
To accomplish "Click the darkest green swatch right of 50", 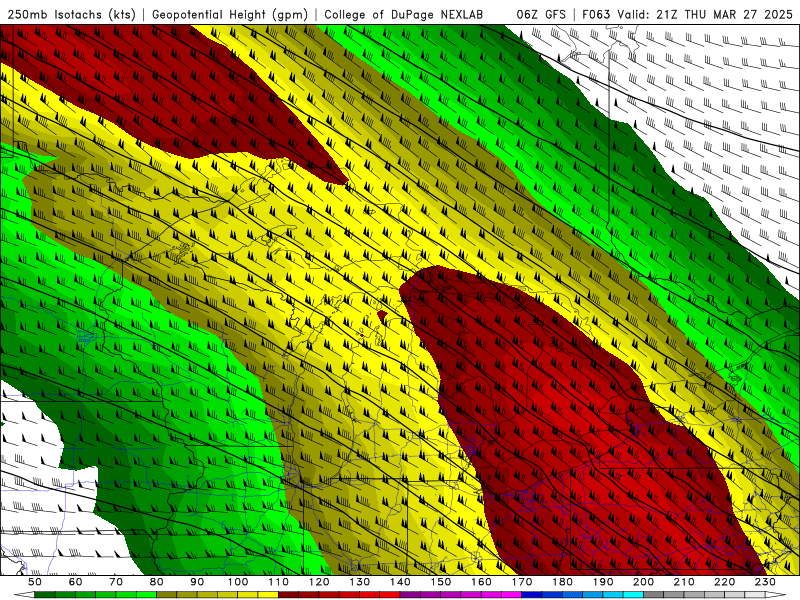I will [x=45, y=595].
